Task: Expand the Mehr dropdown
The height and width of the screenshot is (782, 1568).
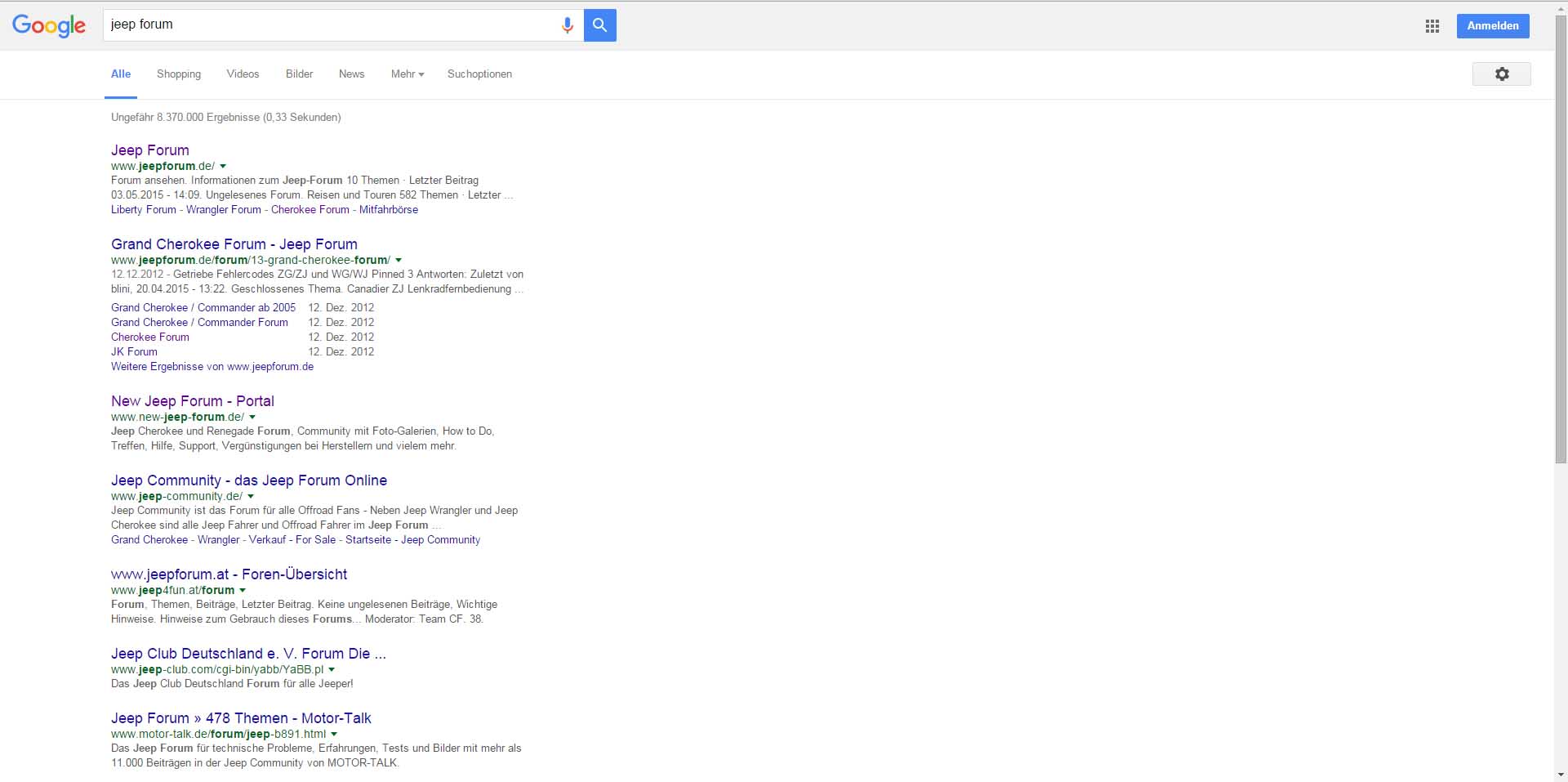Action: click(x=407, y=74)
